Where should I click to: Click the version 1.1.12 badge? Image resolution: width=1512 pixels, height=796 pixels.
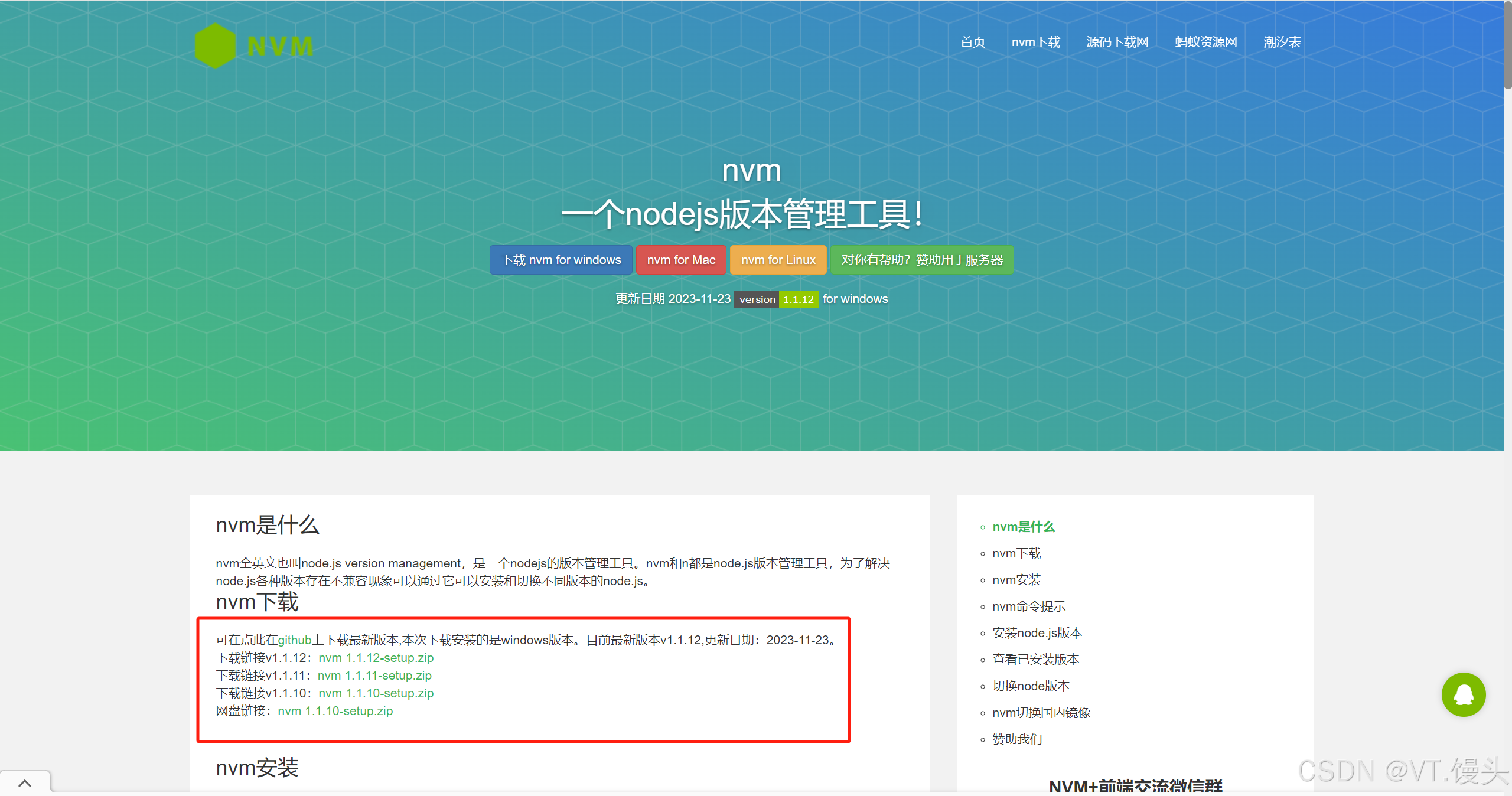[776, 299]
